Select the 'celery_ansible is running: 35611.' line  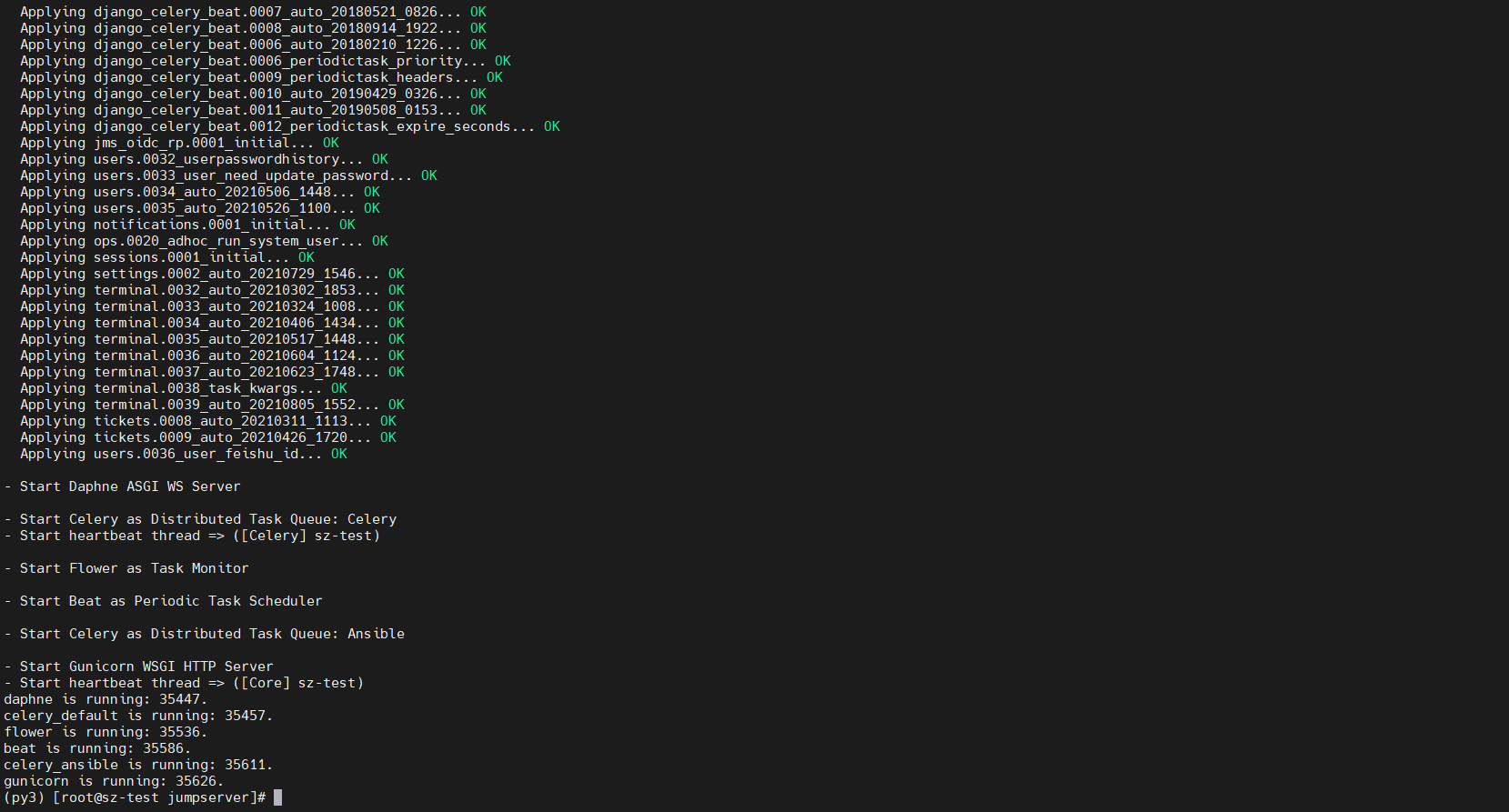coord(138,765)
